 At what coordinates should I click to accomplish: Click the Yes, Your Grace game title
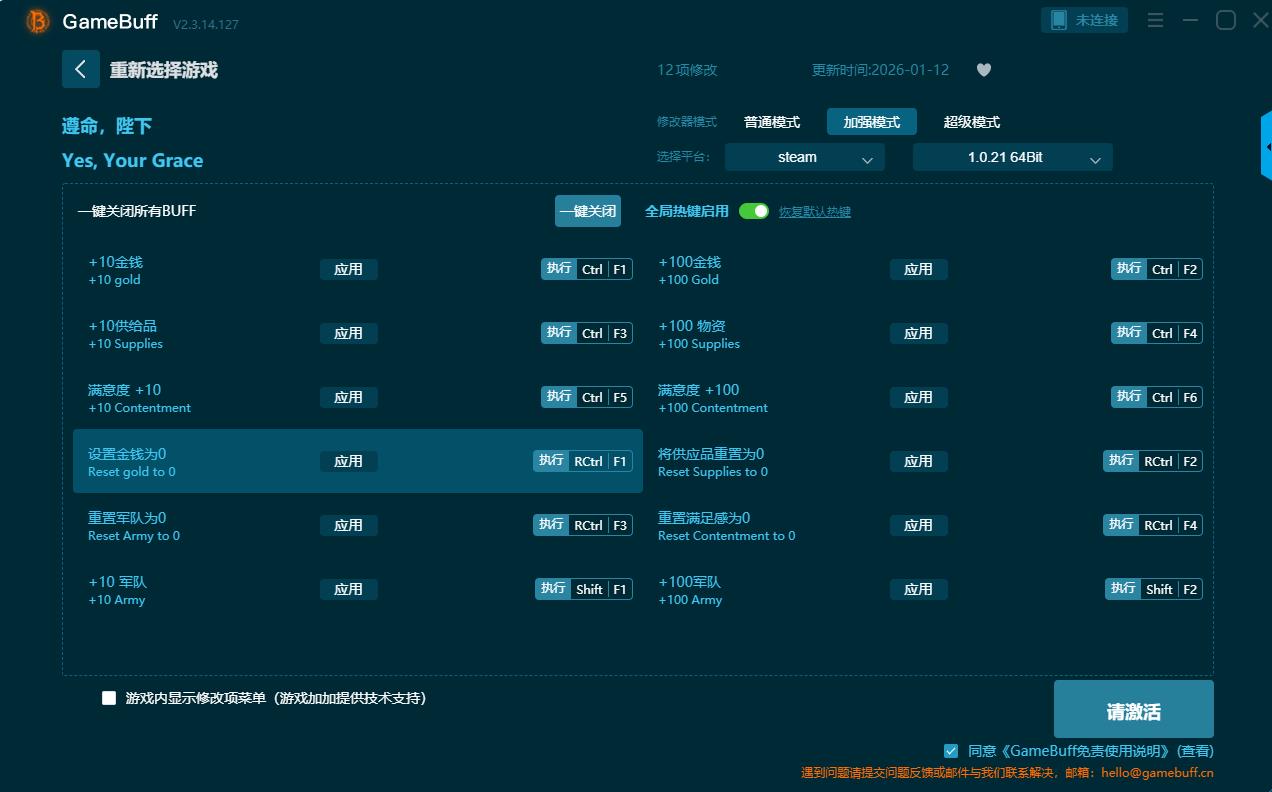[x=132, y=161]
